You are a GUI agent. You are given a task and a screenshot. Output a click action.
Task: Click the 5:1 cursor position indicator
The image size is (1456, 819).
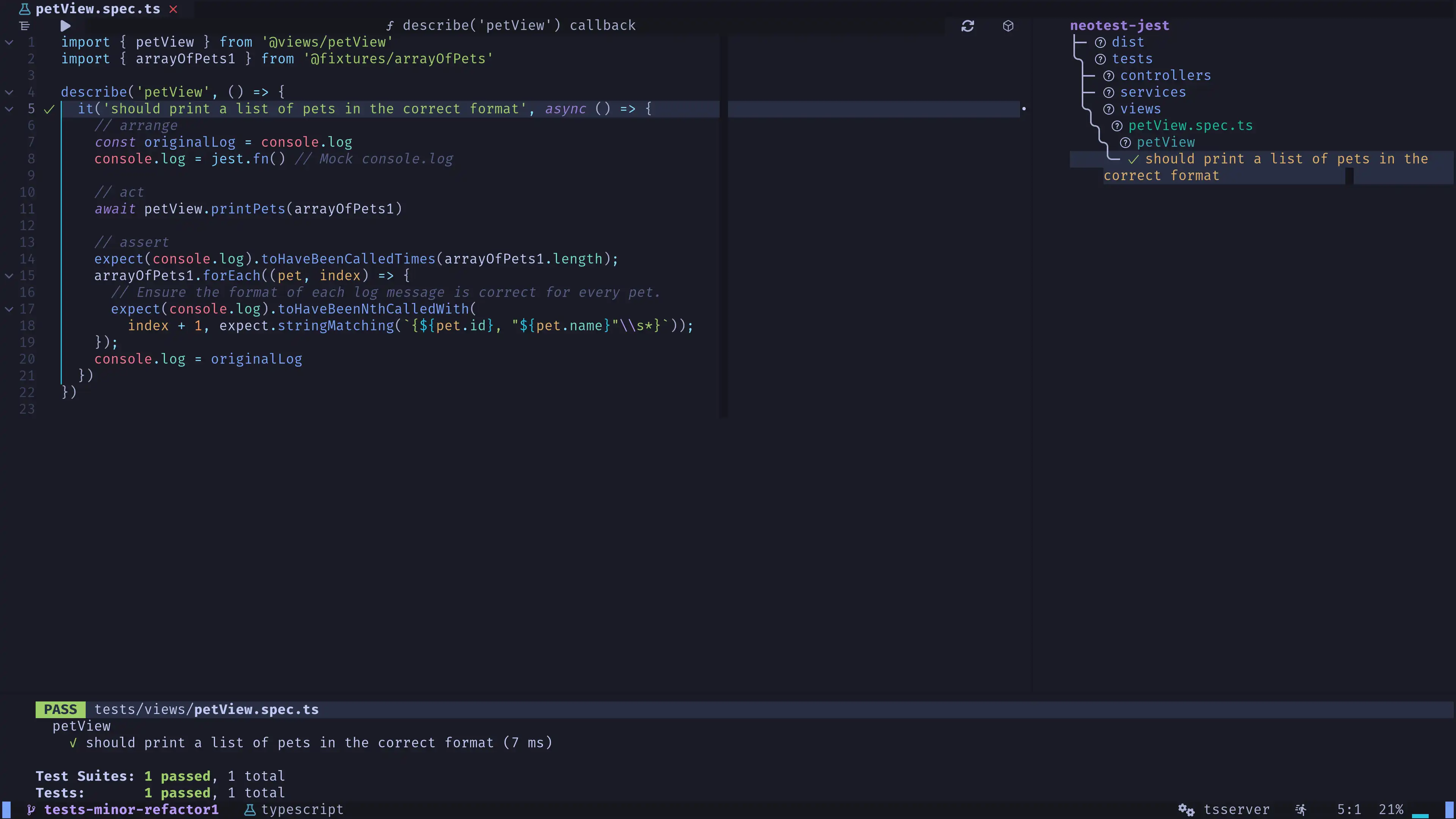pos(1349,810)
